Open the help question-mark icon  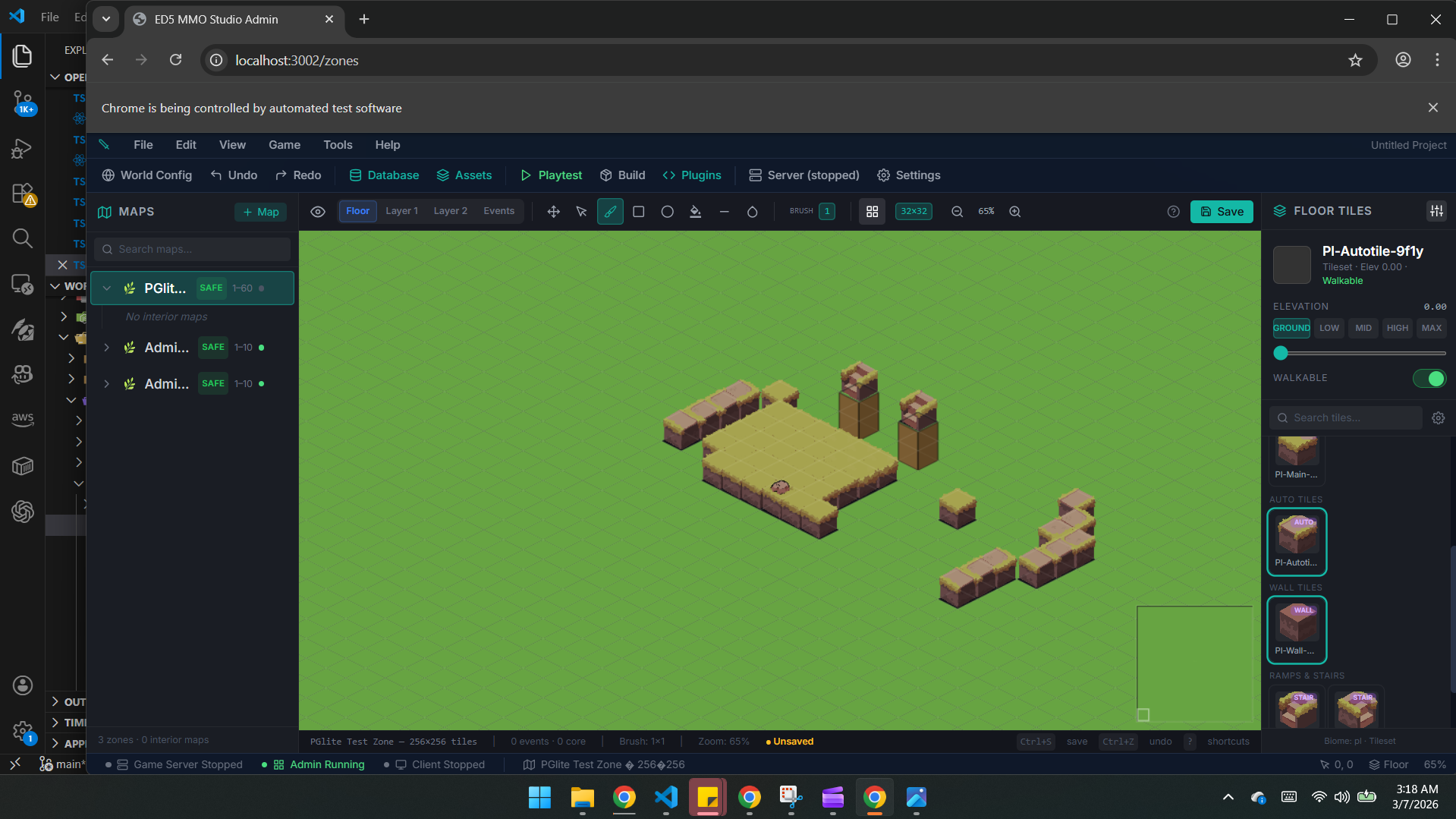[x=1174, y=212]
